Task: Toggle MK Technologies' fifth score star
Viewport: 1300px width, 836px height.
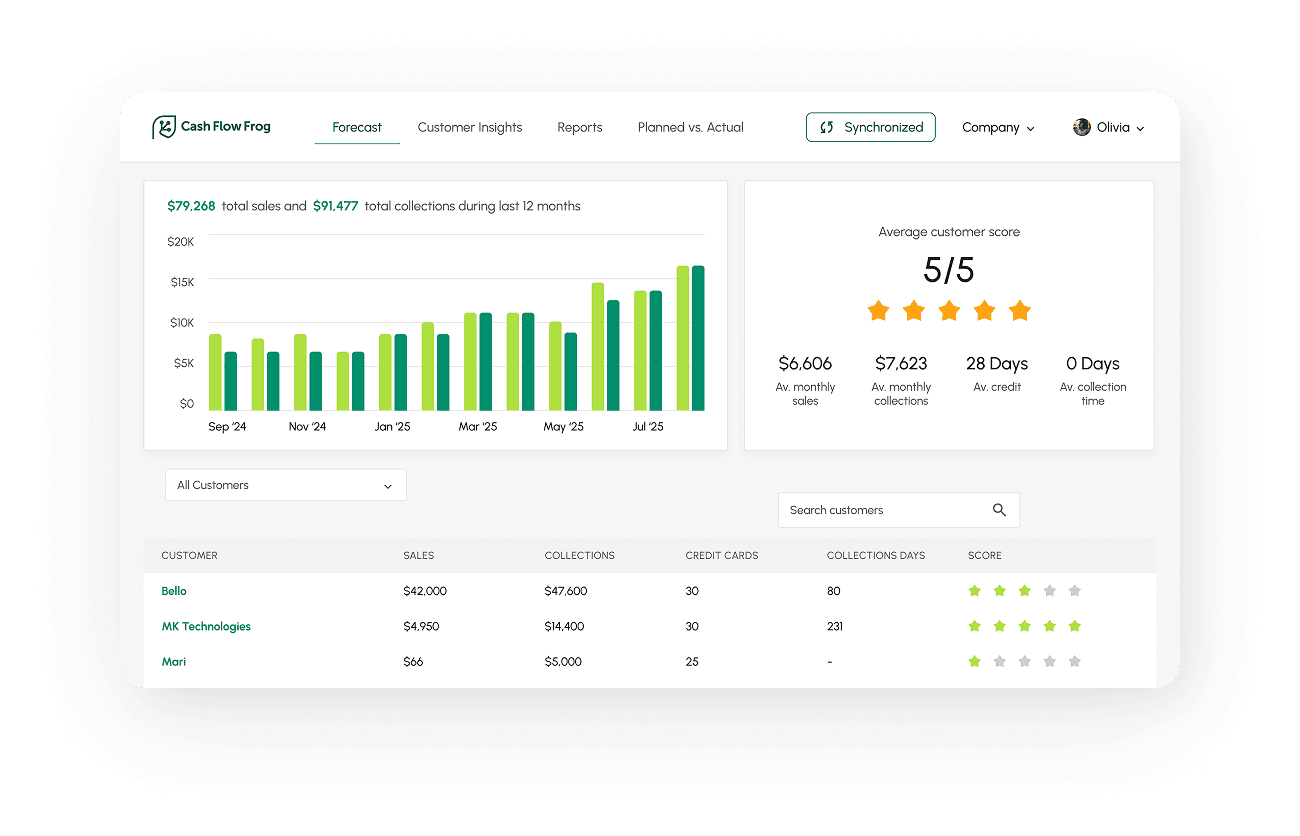Action: (x=1074, y=626)
